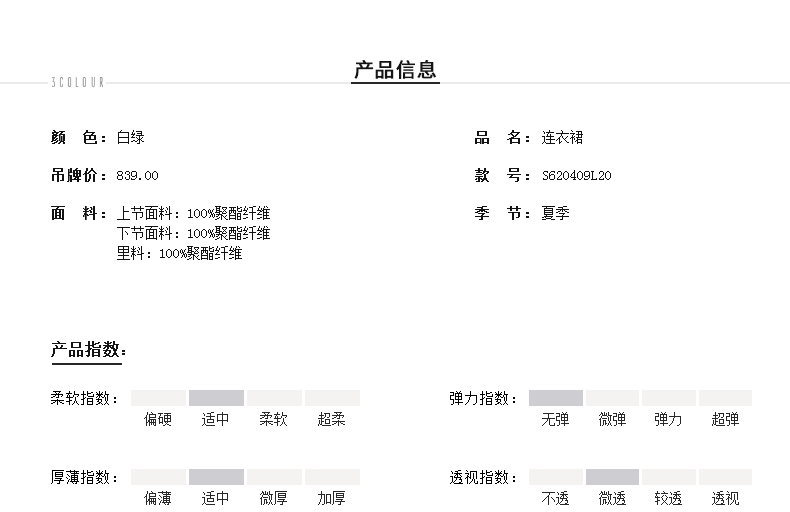Click 下节面料: 100%聚酯纤维 line
Viewport: 790px width, 512px height.
[193, 233]
